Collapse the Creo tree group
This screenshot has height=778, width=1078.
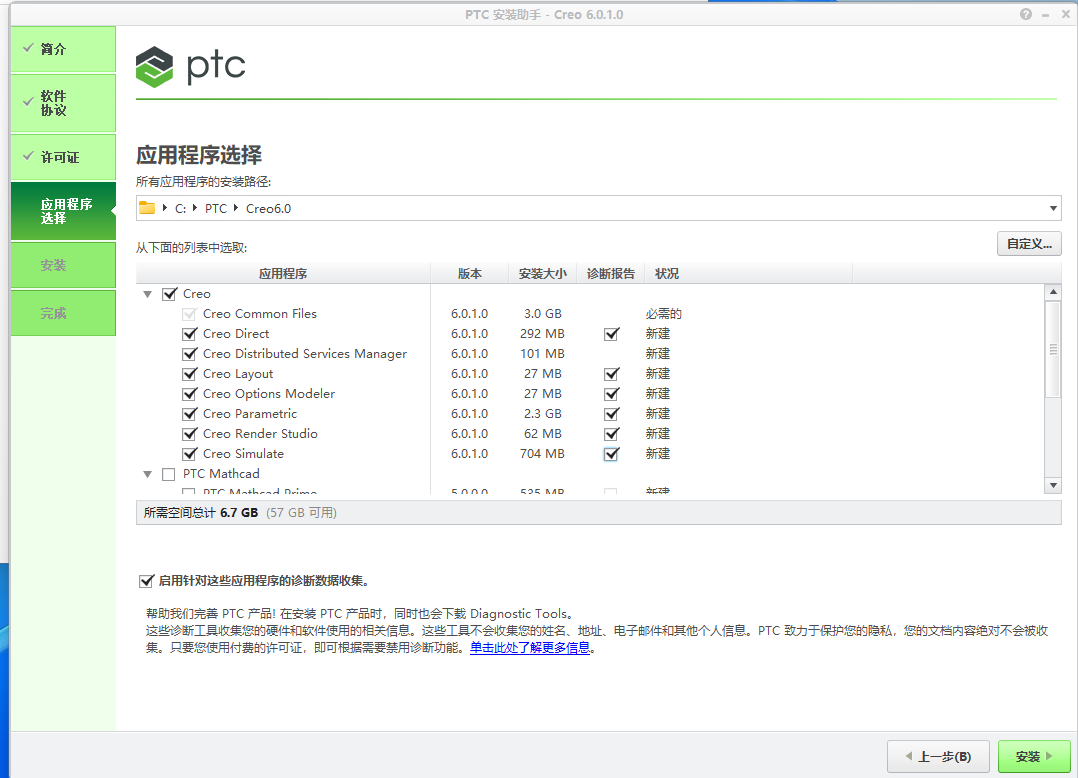coord(147,294)
